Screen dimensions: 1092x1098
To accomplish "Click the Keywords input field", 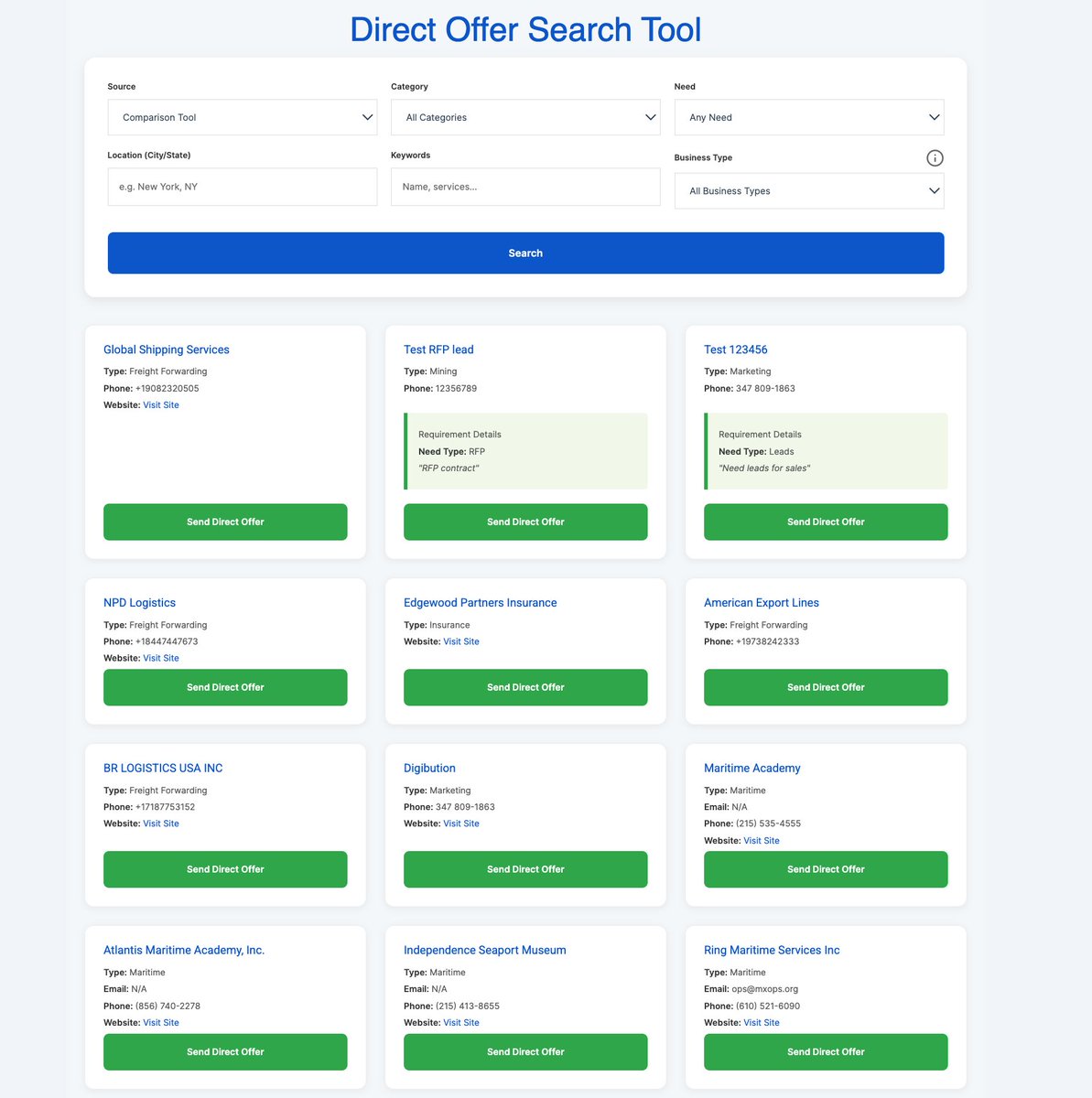I will click(x=525, y=187).
